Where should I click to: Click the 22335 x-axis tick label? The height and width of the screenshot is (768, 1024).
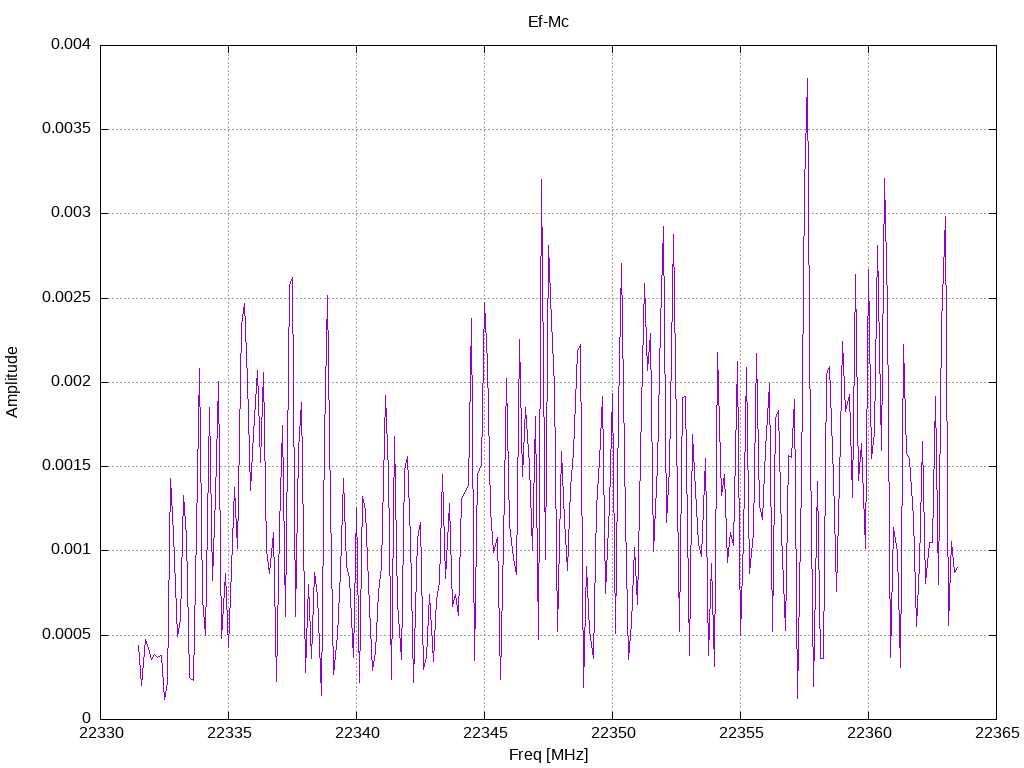pos(228,733)
